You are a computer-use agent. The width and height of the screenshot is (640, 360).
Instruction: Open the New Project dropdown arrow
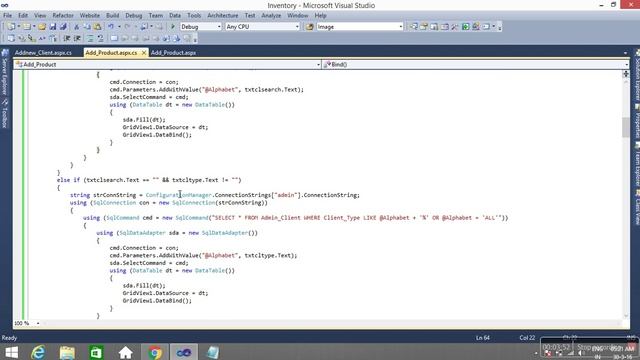click(x=18, y=27)
